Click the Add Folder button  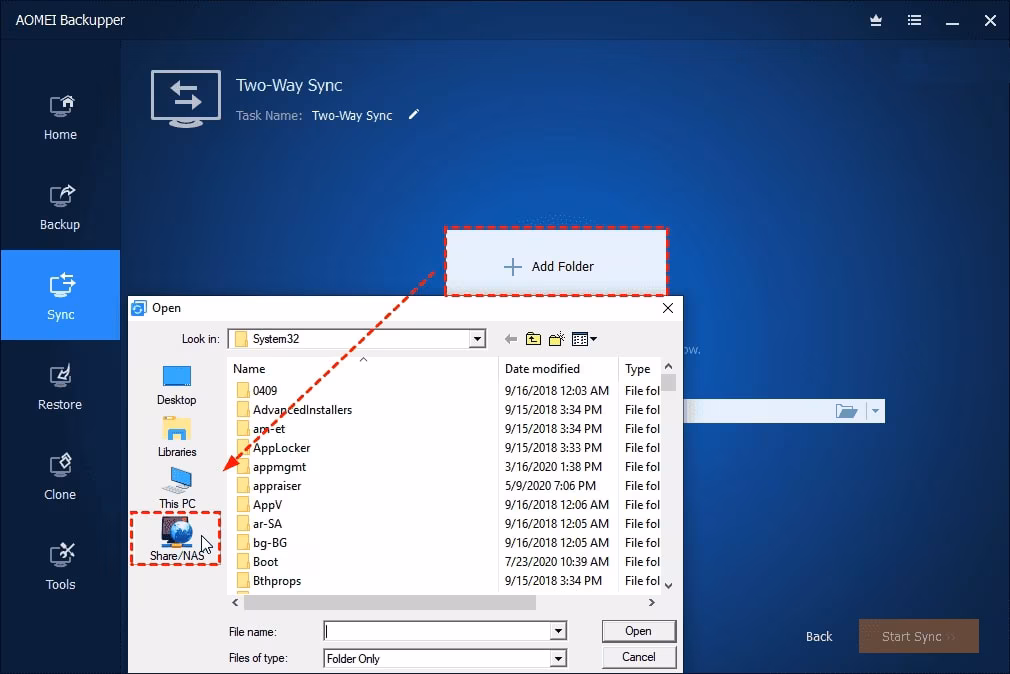(x=556, y=262)
